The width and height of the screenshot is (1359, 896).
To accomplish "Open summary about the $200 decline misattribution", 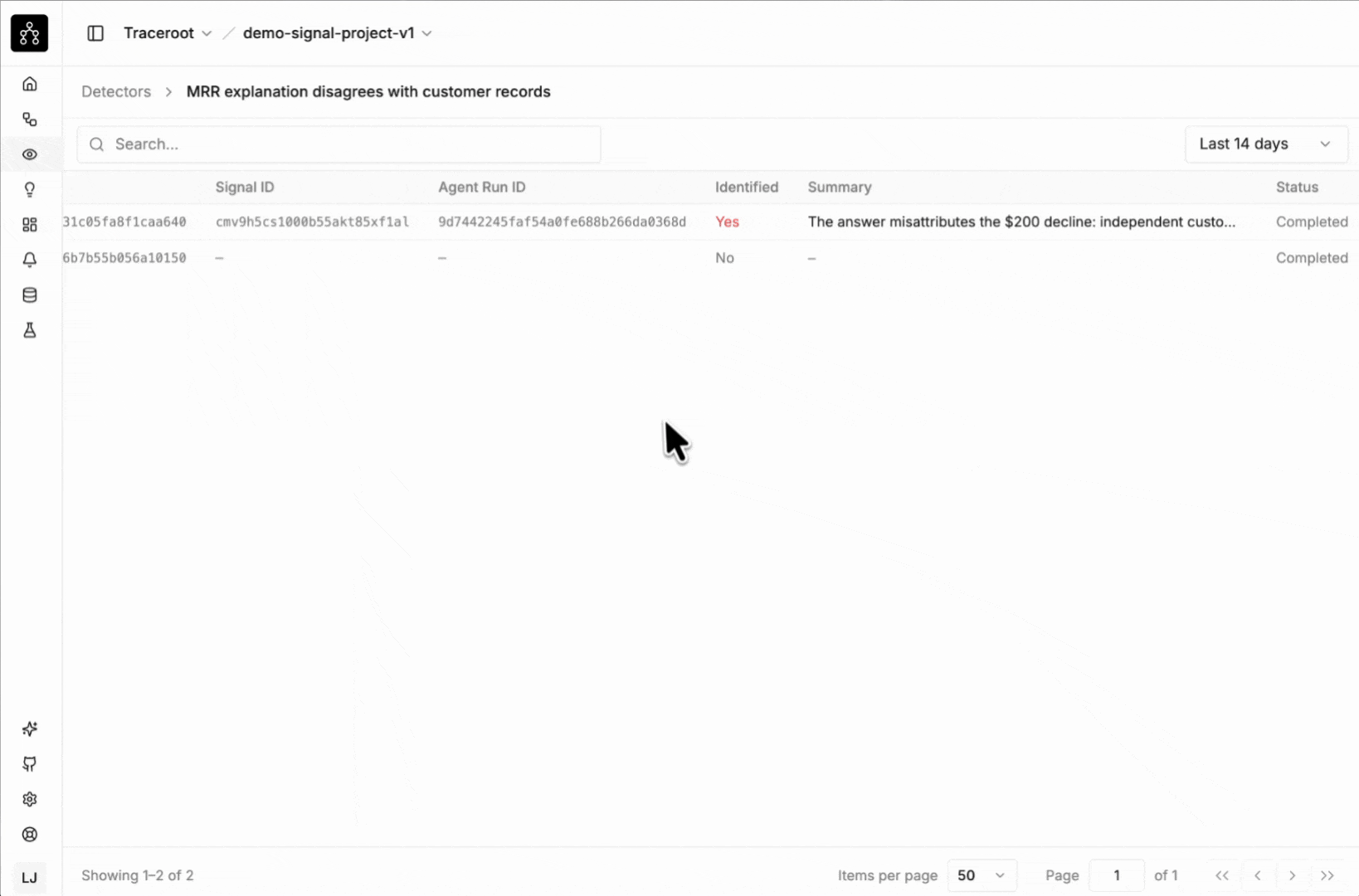I will (1021, 222).
